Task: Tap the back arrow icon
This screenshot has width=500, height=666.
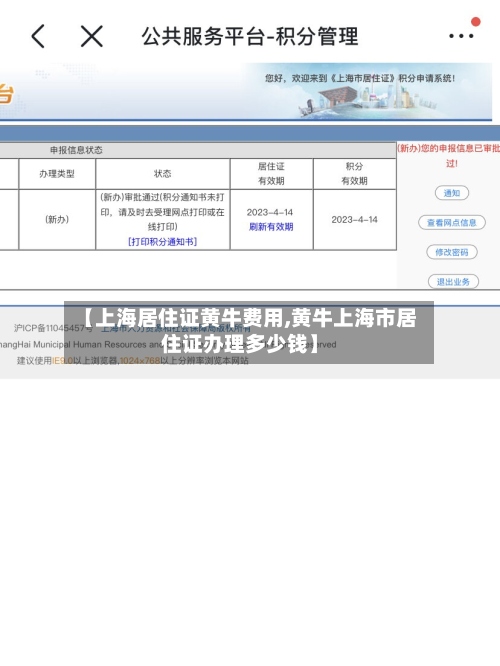Action: pos(38,36)
